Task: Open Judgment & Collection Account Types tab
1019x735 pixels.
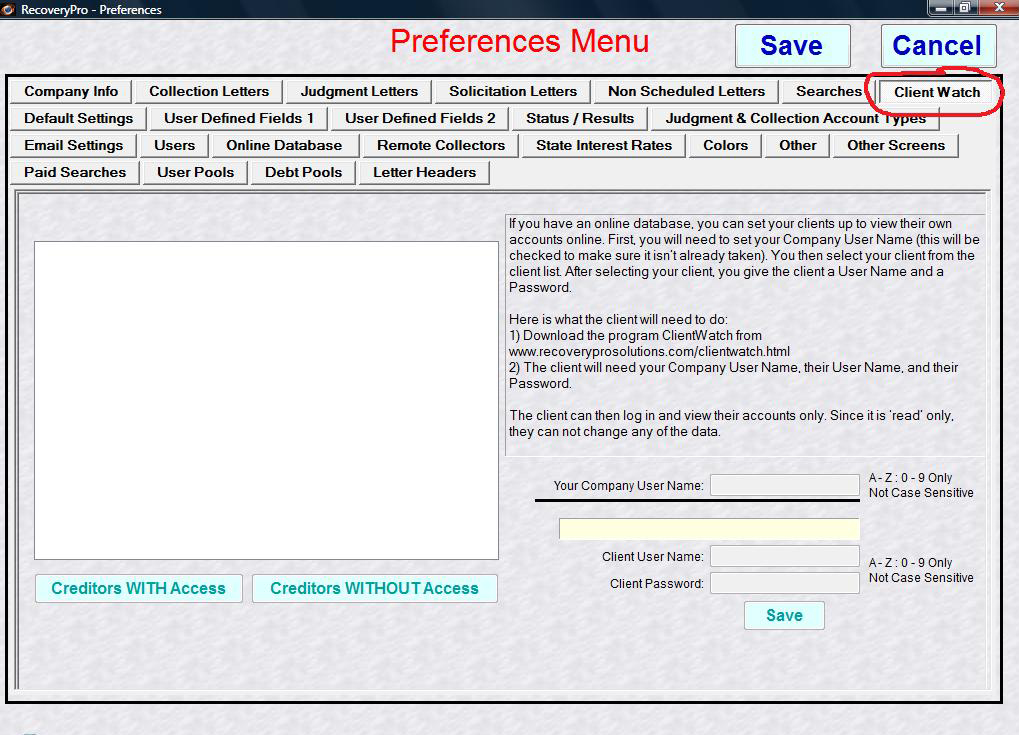Action: pyautogui.click(x=795, y=118)
